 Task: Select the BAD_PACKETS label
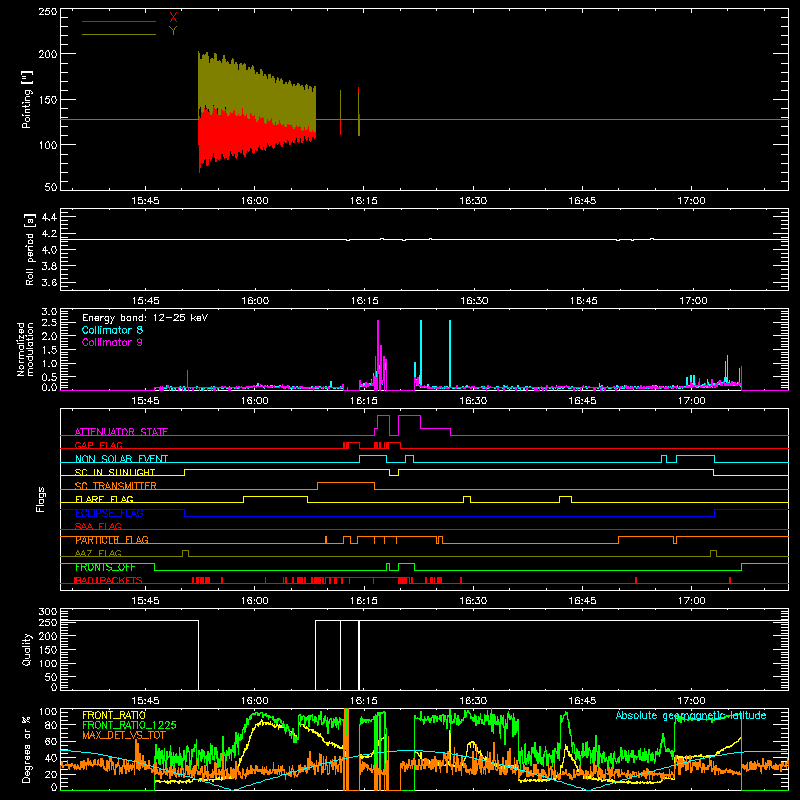point(108,580)
